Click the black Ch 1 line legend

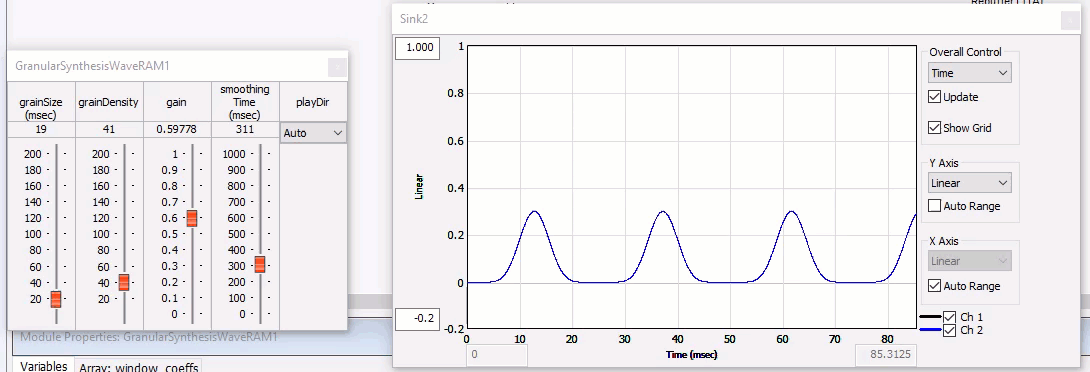pos(930,317)
